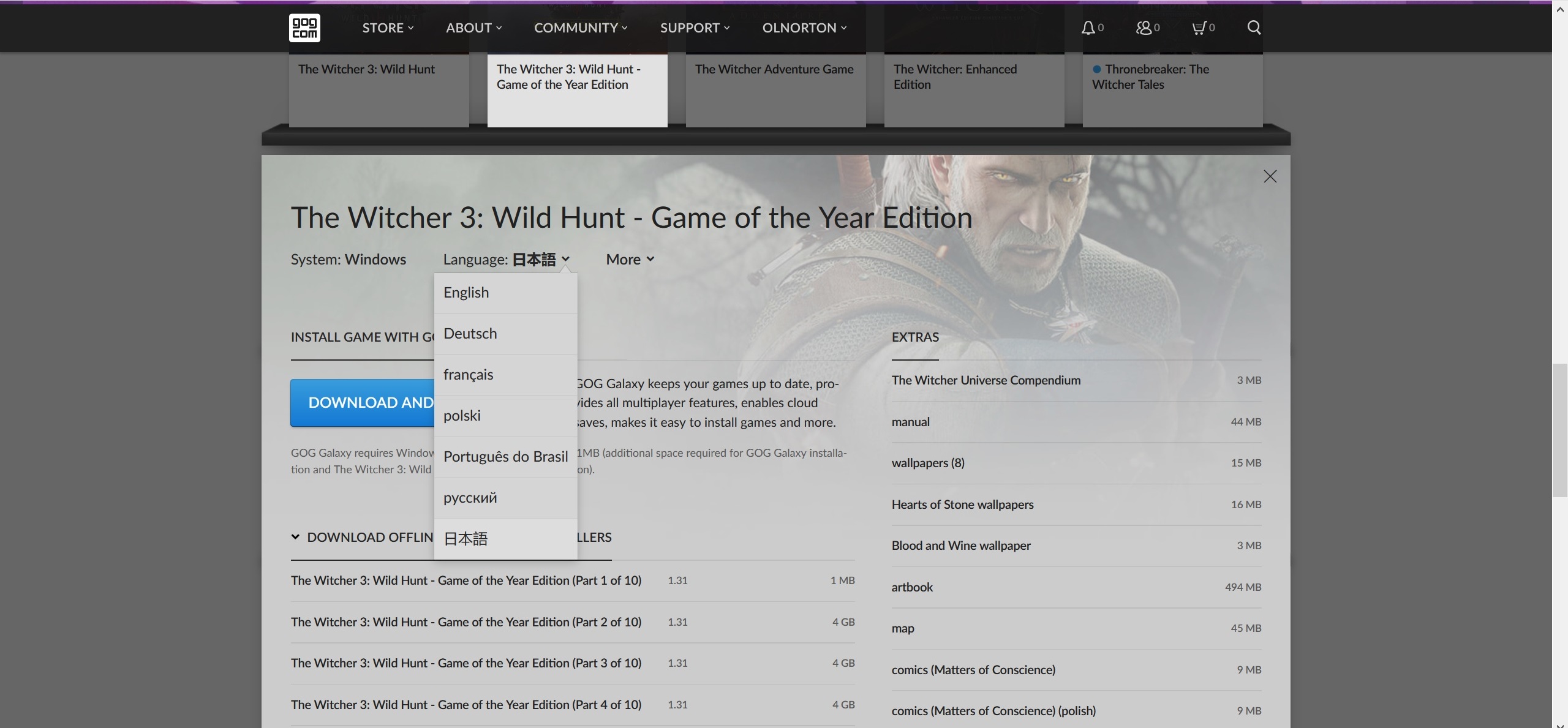The image size is (1568, 728).
Task: Download installer Part 3 of 10
Action: [x=573, y=663]
